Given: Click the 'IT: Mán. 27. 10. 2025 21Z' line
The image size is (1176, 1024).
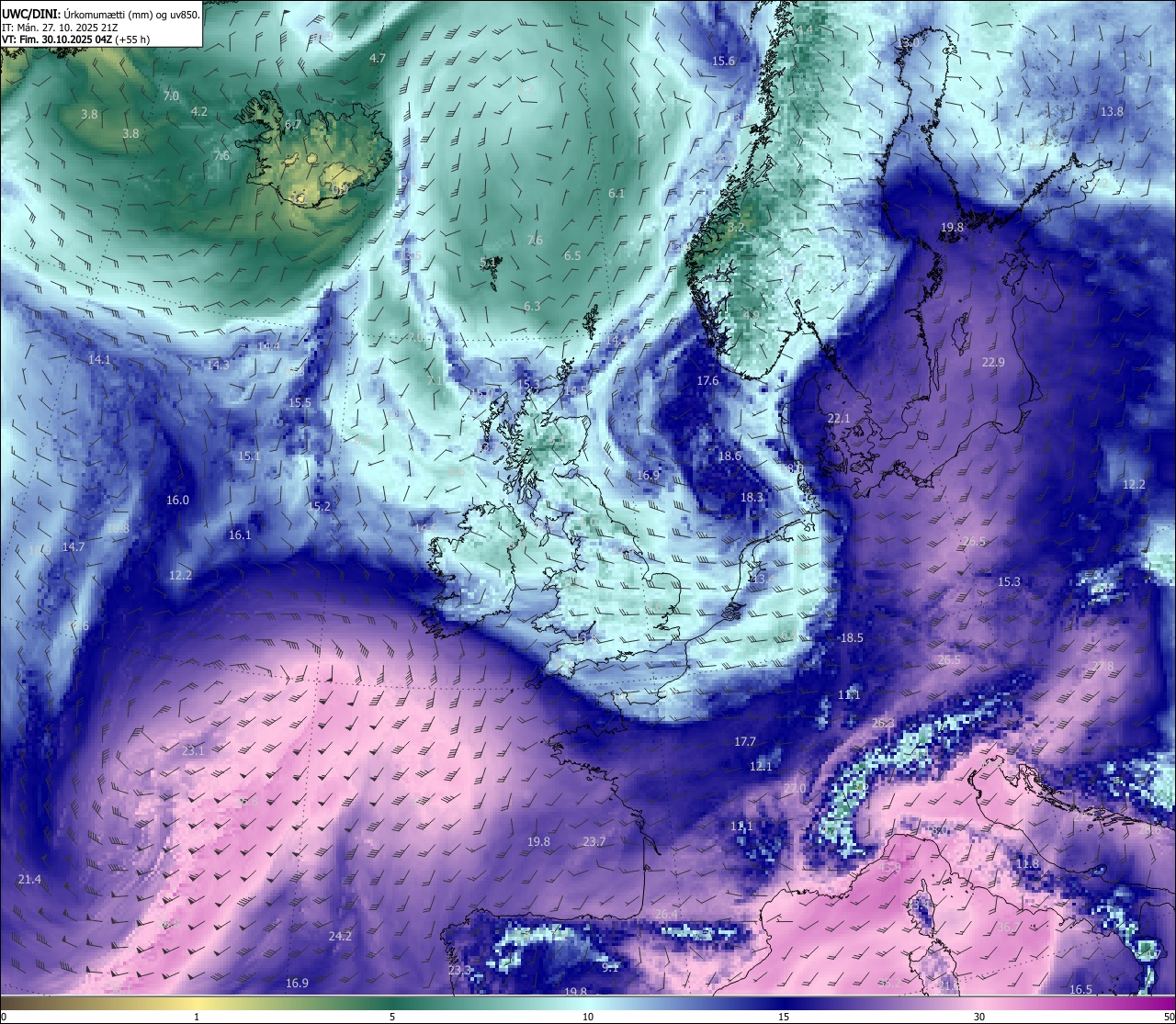Looking at the screenshot, I should point(59,27).
